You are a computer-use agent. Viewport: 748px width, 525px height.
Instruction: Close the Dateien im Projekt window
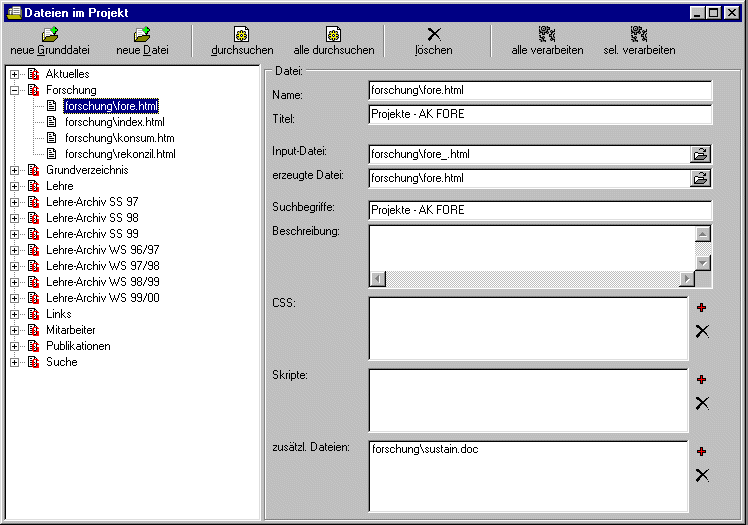[x=731, y=13]
